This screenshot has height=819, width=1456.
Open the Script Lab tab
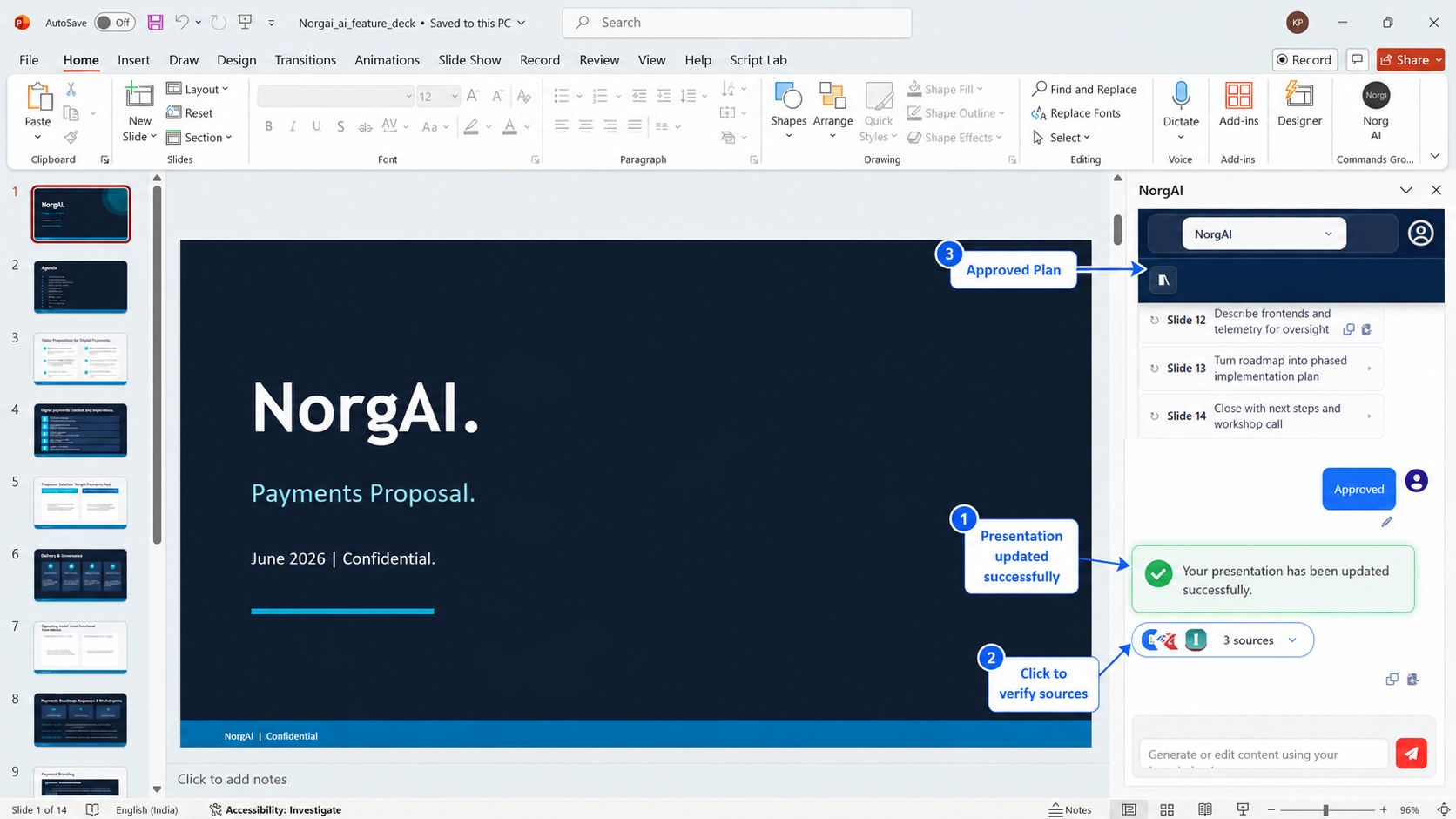point(758,60)
